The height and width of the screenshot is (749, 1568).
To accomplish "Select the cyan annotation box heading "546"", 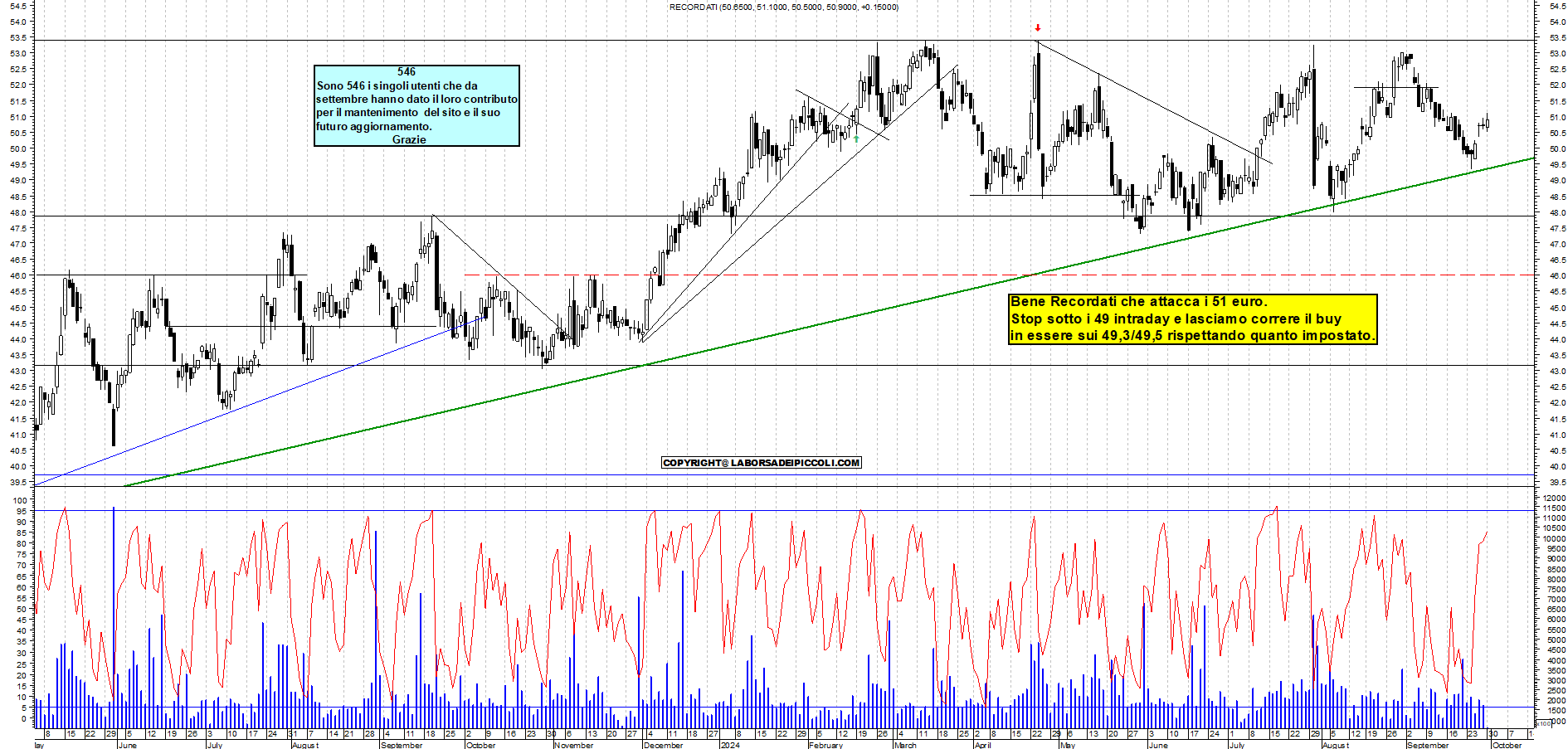I will click(407, 72).
